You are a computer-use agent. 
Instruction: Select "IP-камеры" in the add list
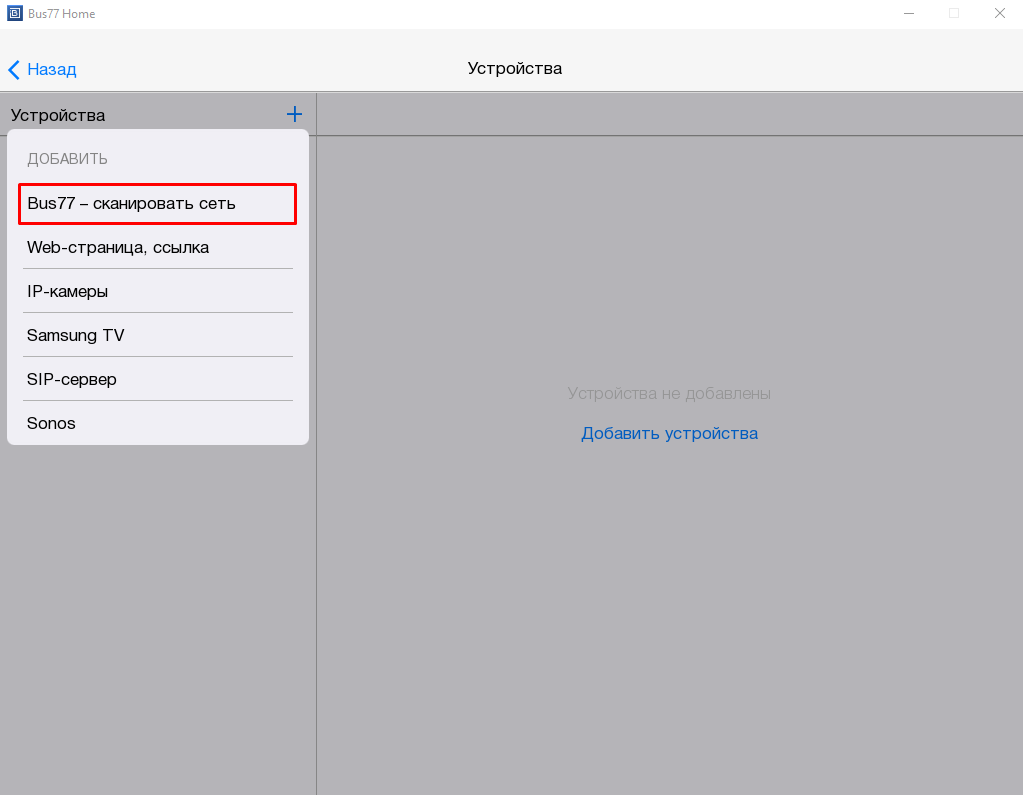67,291
